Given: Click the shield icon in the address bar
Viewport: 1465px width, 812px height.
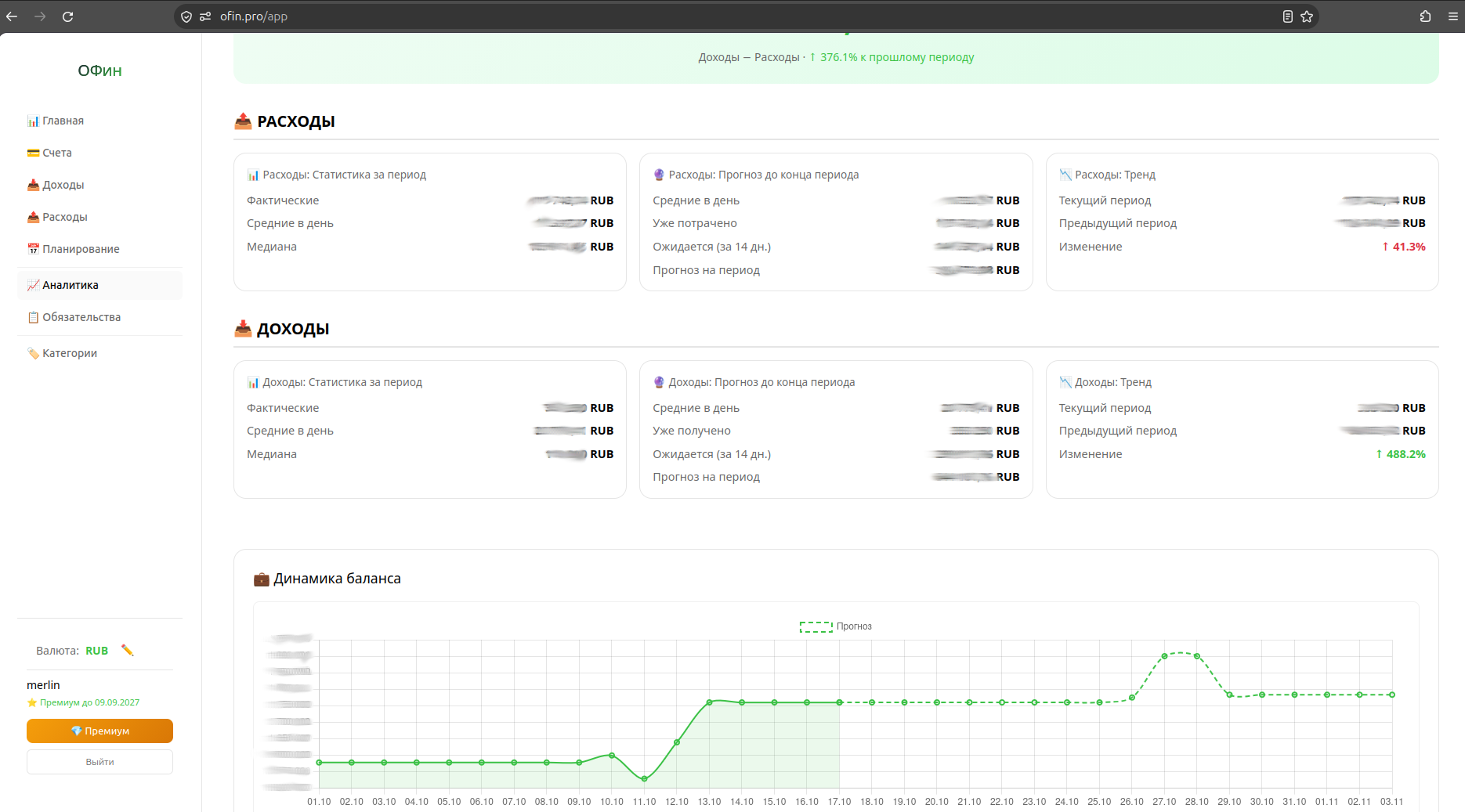Looking at the screenshot, I should click(x=186, y=16).
